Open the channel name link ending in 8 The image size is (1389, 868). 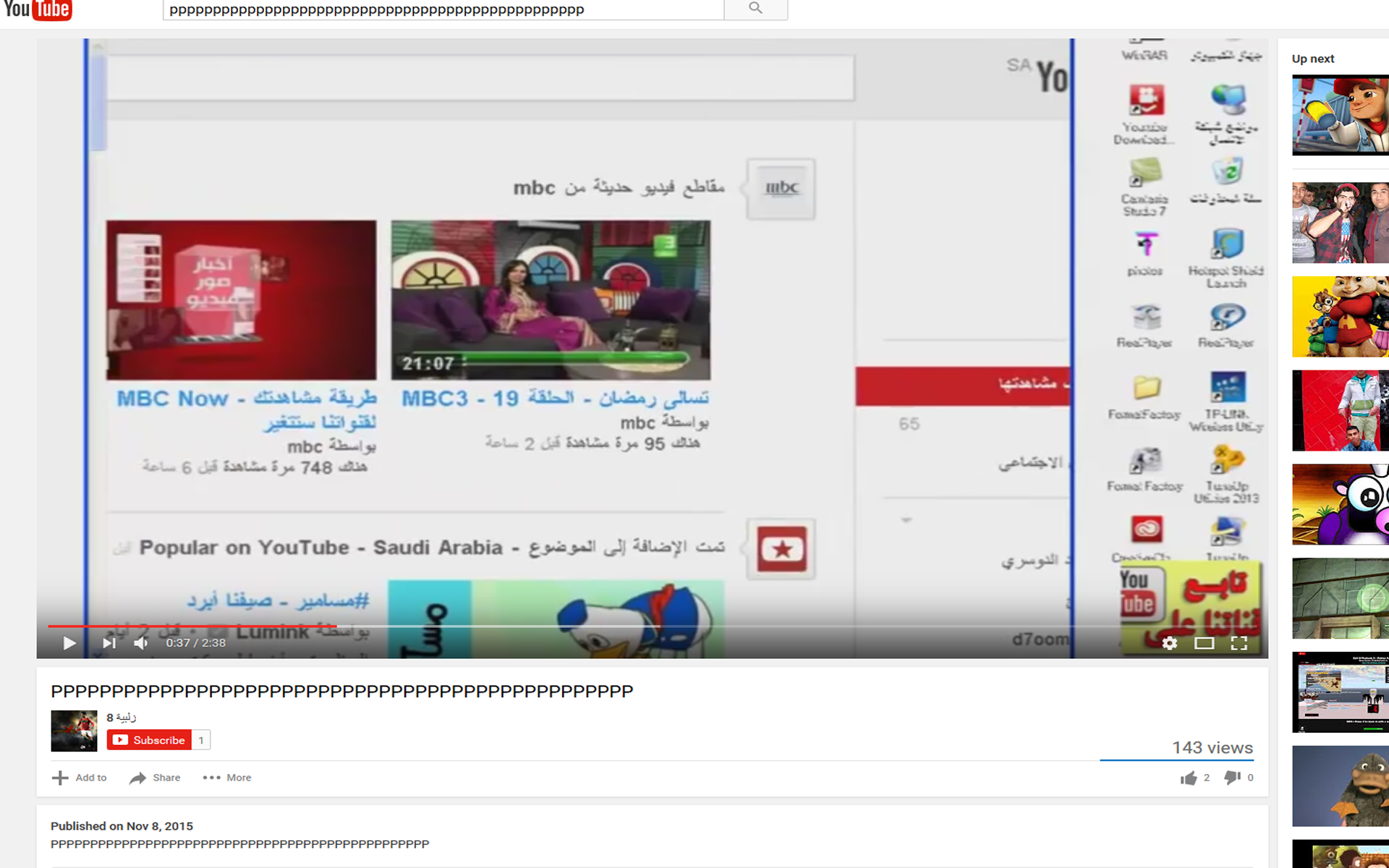point(122,717)
